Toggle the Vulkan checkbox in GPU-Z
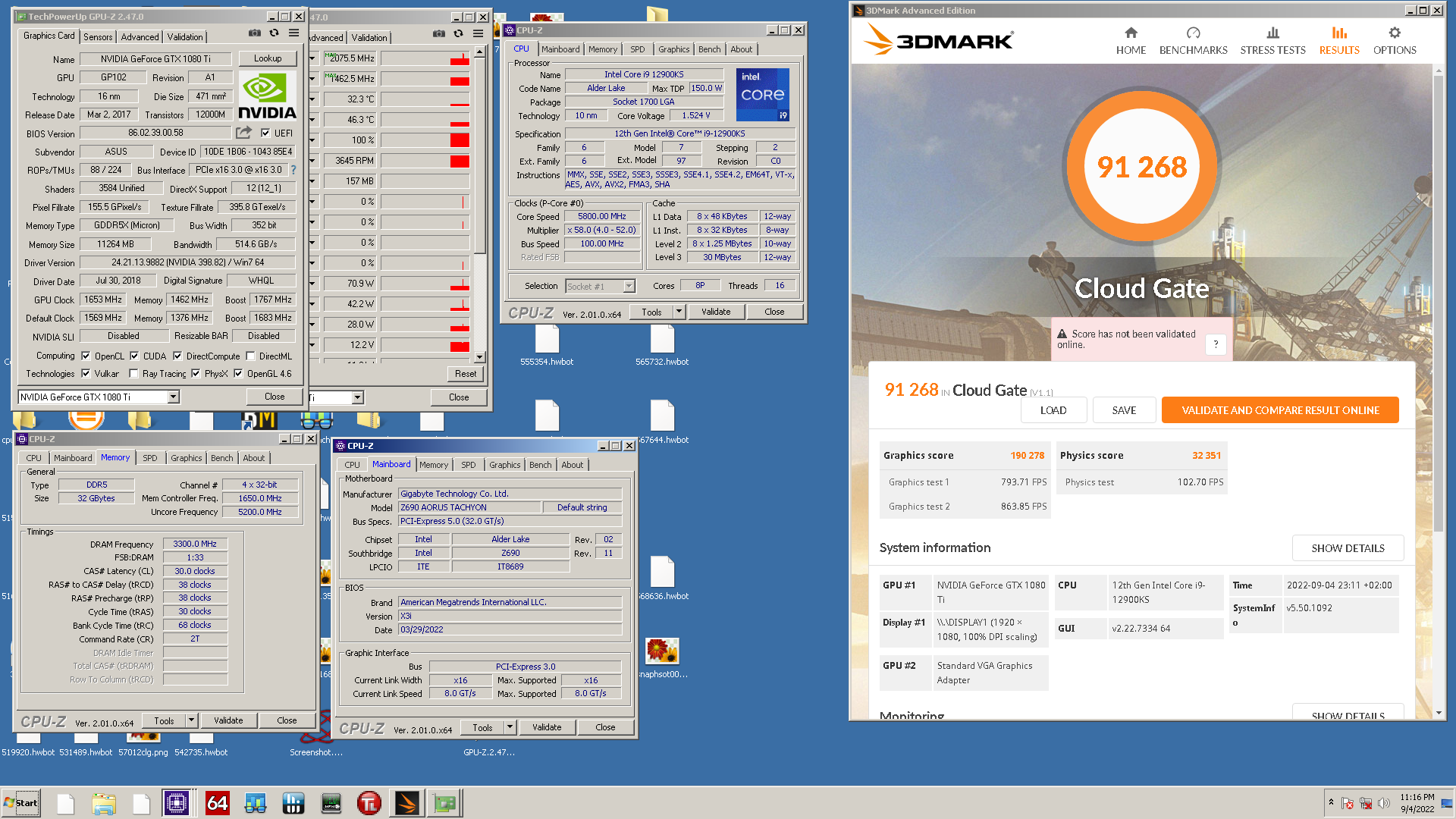The image size is (1456, 819). [86, 373]
